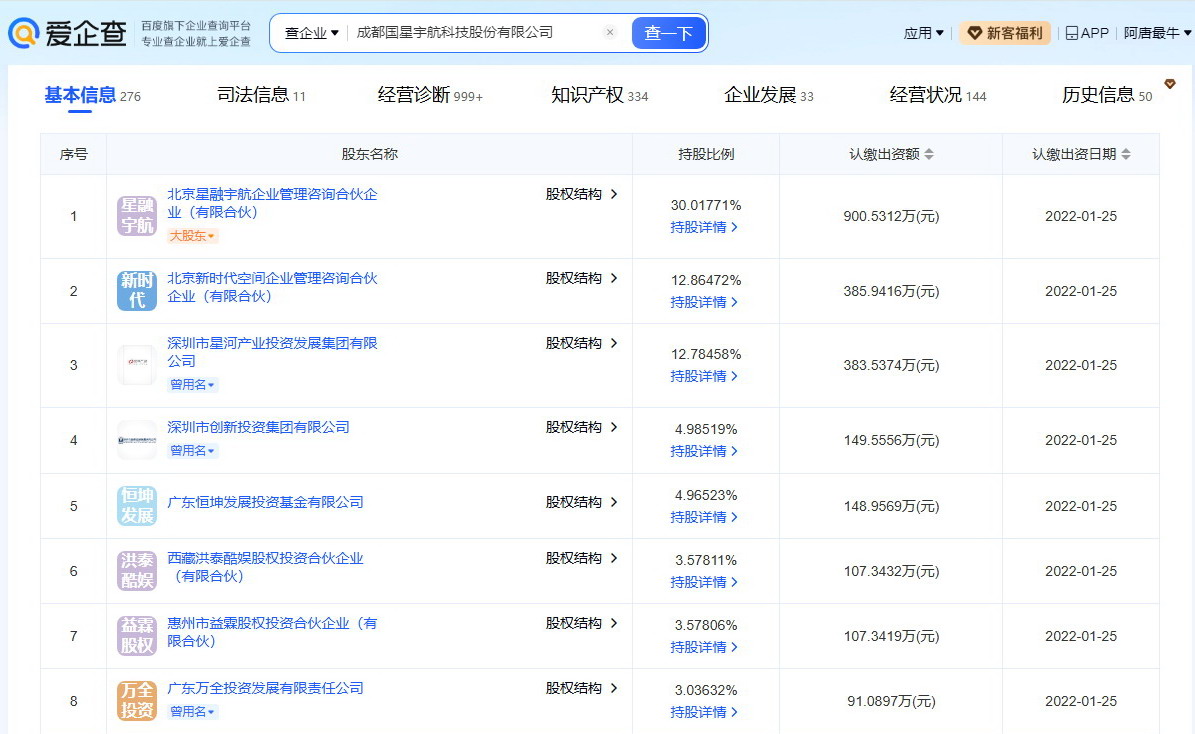This screenshot has width=1195, height=734.
Task: Select the 91.0897万(元) capital value
Action: pyautogui.click(x=891, y=701)
